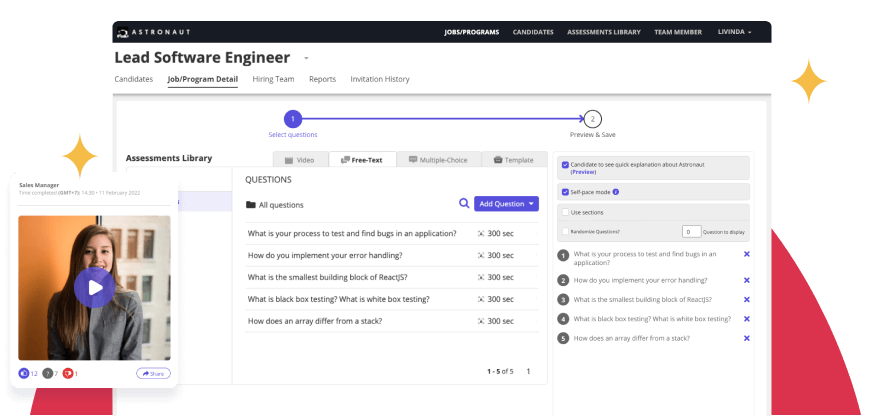Screen dimensions: 879x416
Task: Click the Question to display number field
Action: coord(692,232)
